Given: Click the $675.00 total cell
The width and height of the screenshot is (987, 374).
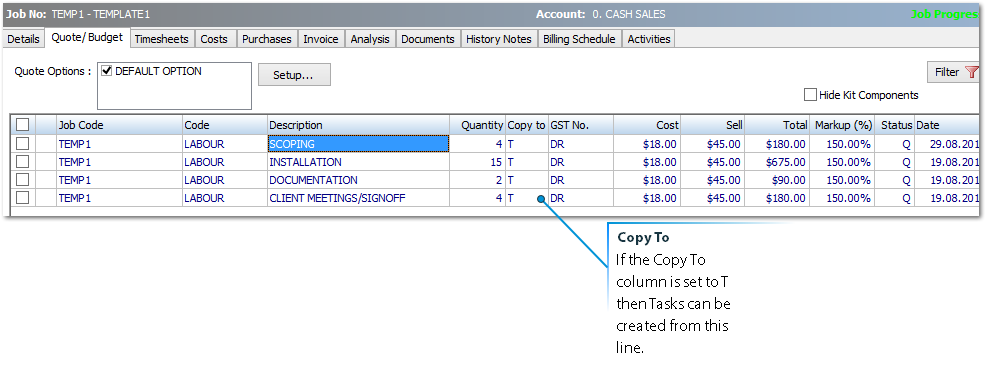Looking at the screenshot, I should 777,162.
